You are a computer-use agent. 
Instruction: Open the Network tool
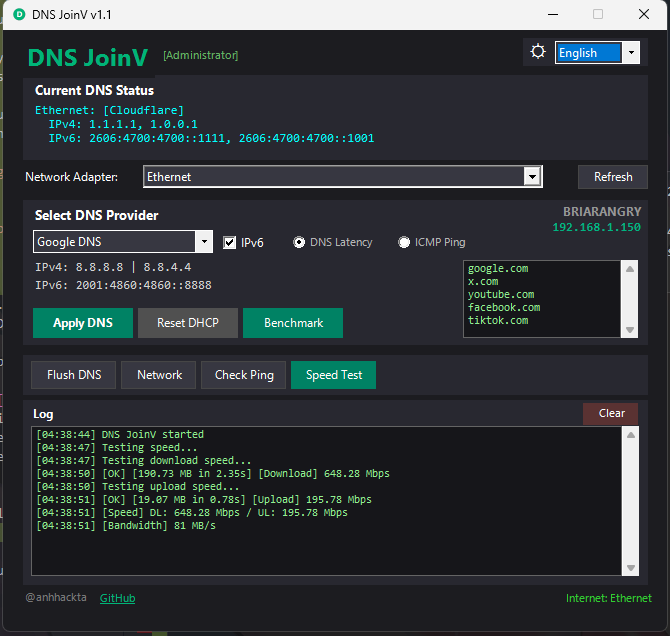[159, 375]
